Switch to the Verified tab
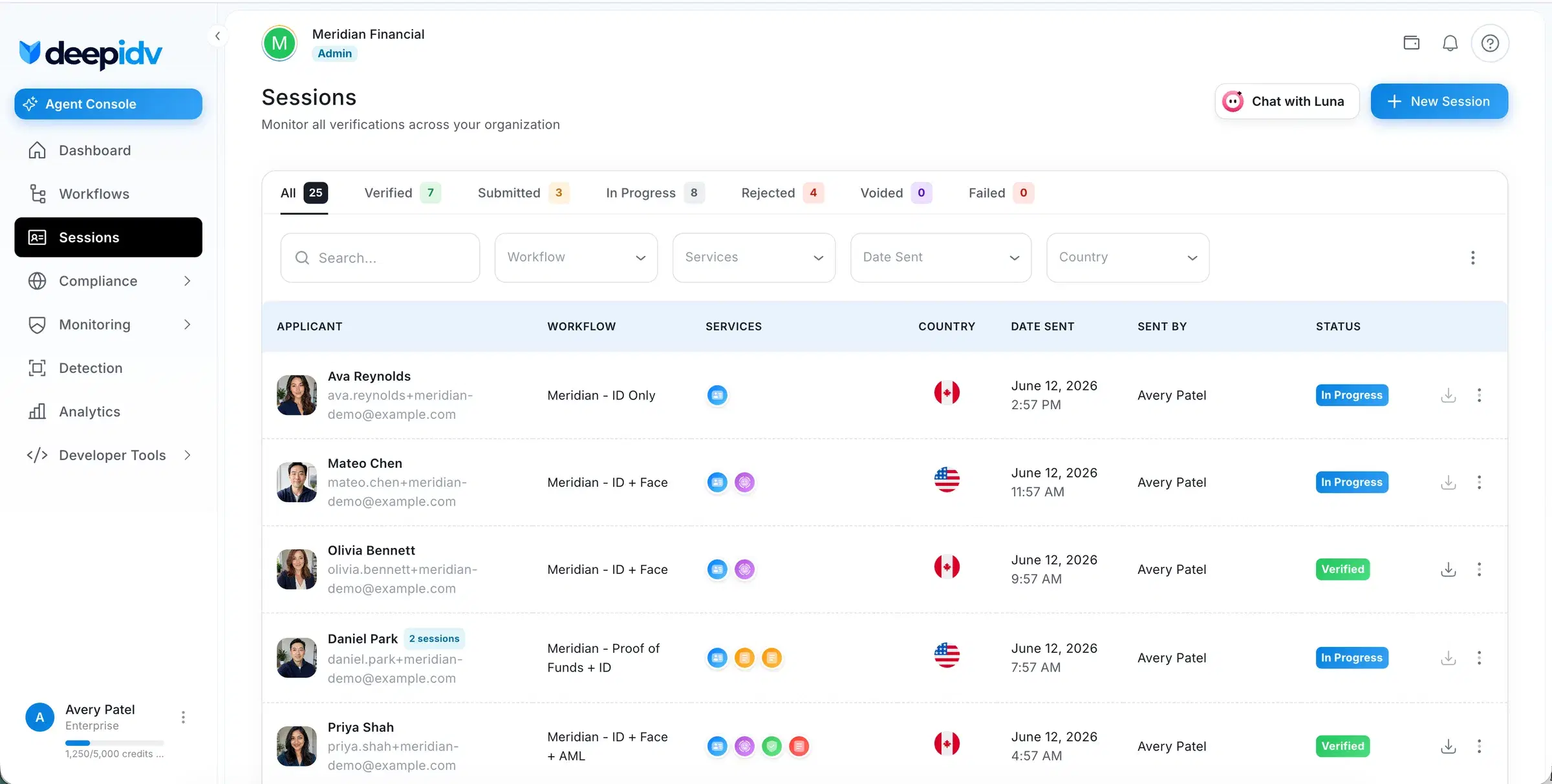This screenshot has width=1552, height=784. (402, 193)
